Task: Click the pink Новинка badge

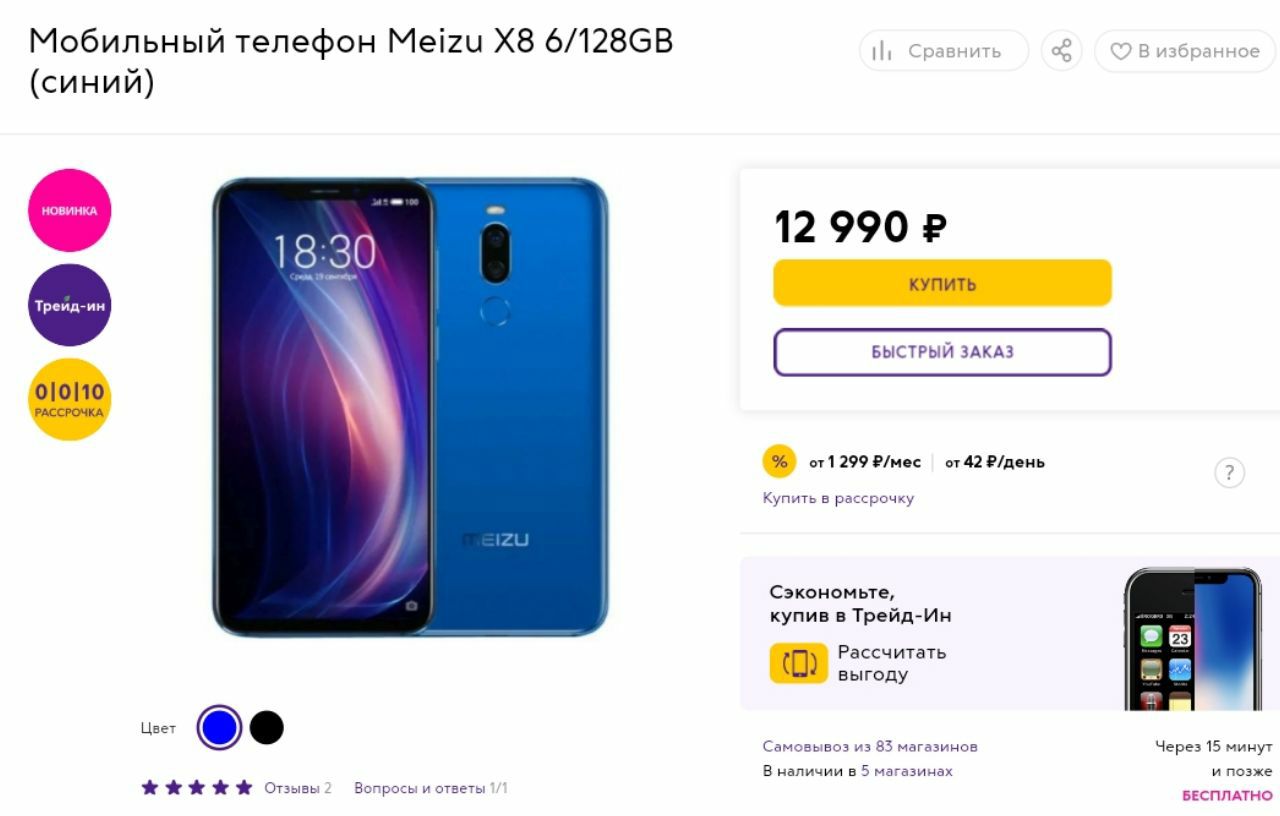Action: tap(69, 210)
